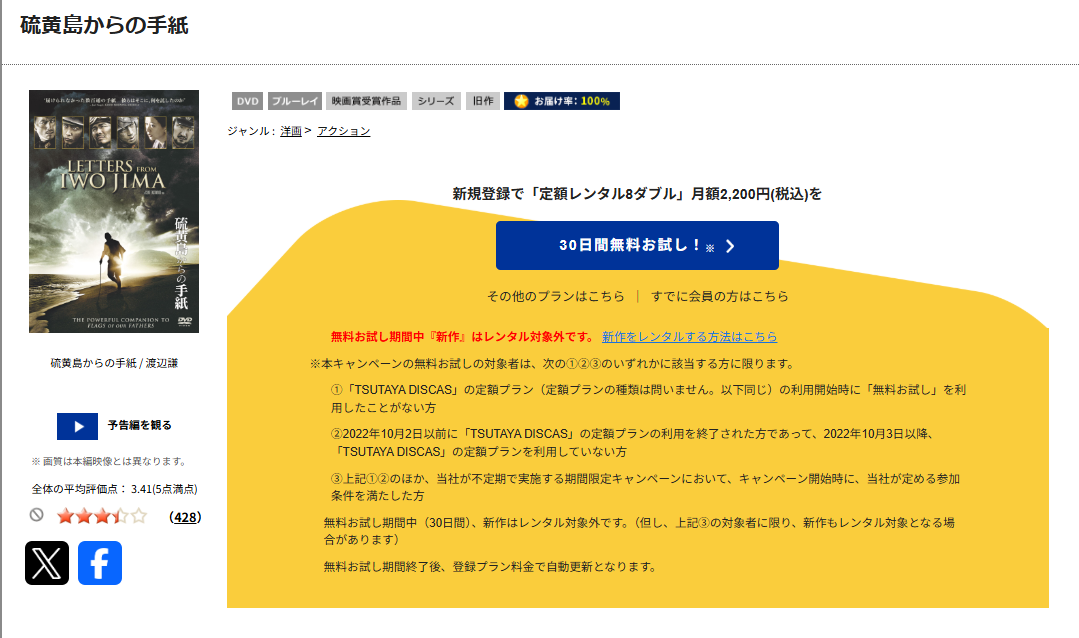This screenshot has height=638, width=1079.
Task: Click the ※本キャンペーンの無料お試しの対象者は line
Action: click(x=553, y=363)
